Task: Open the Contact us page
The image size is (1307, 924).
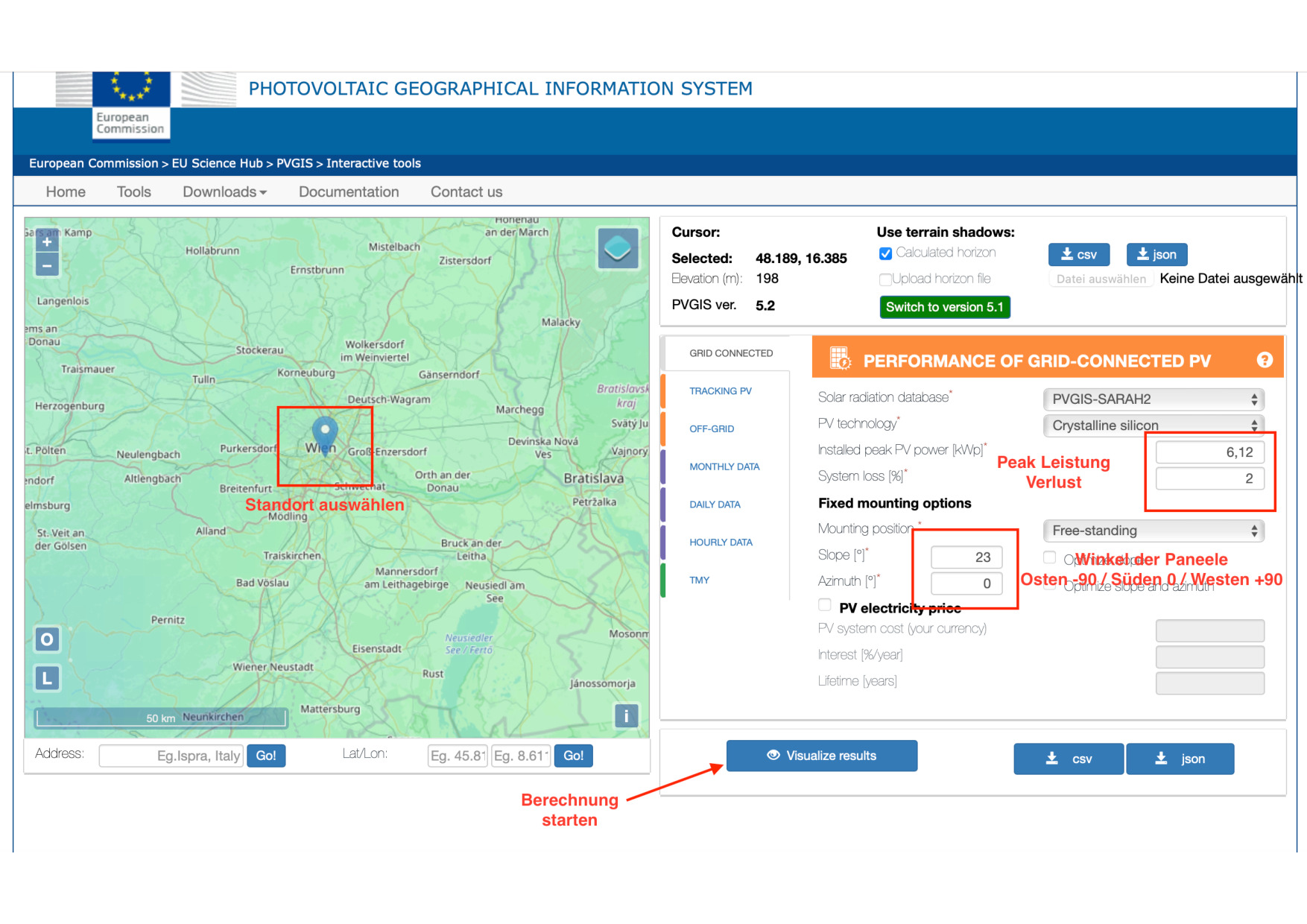Action: (466, 192)
